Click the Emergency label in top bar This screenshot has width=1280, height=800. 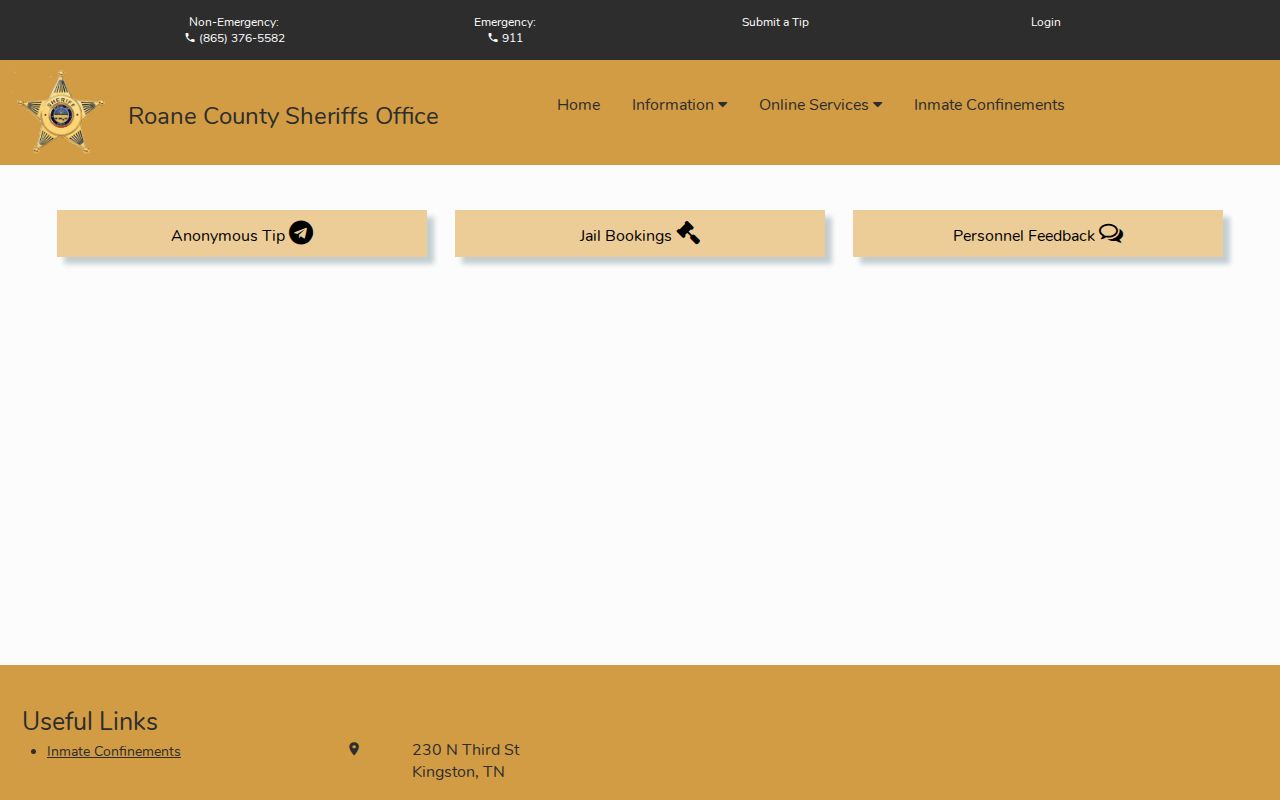click(505, 22)
